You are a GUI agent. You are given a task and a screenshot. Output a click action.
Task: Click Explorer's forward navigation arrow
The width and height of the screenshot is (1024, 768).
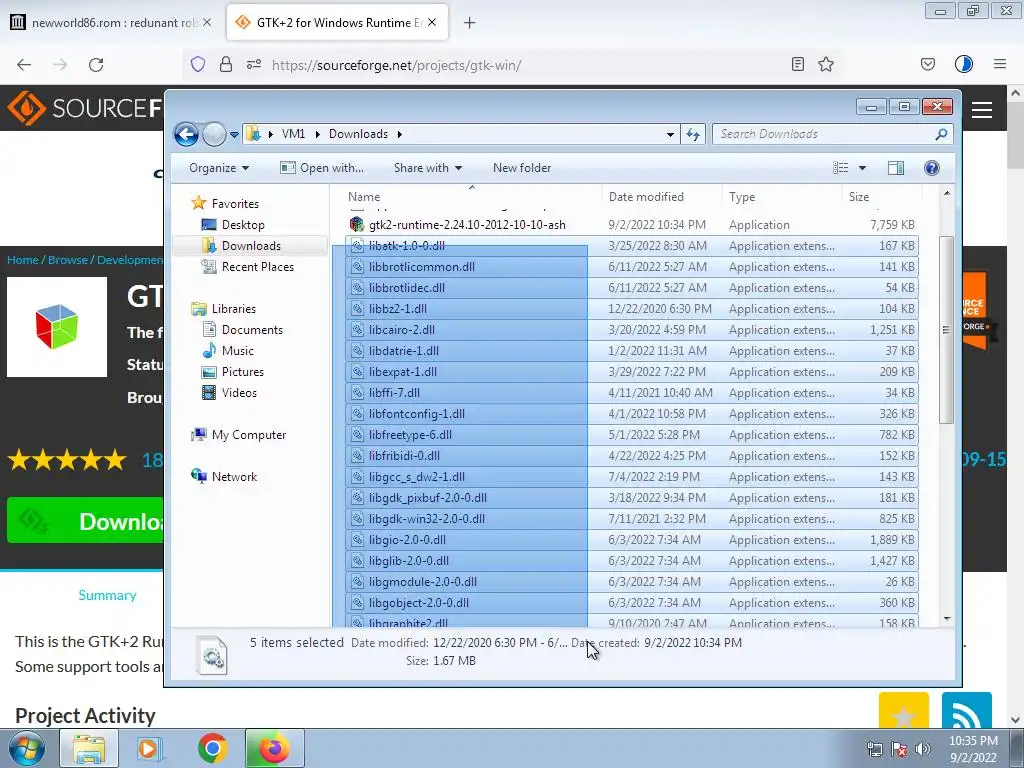[214, 135]
